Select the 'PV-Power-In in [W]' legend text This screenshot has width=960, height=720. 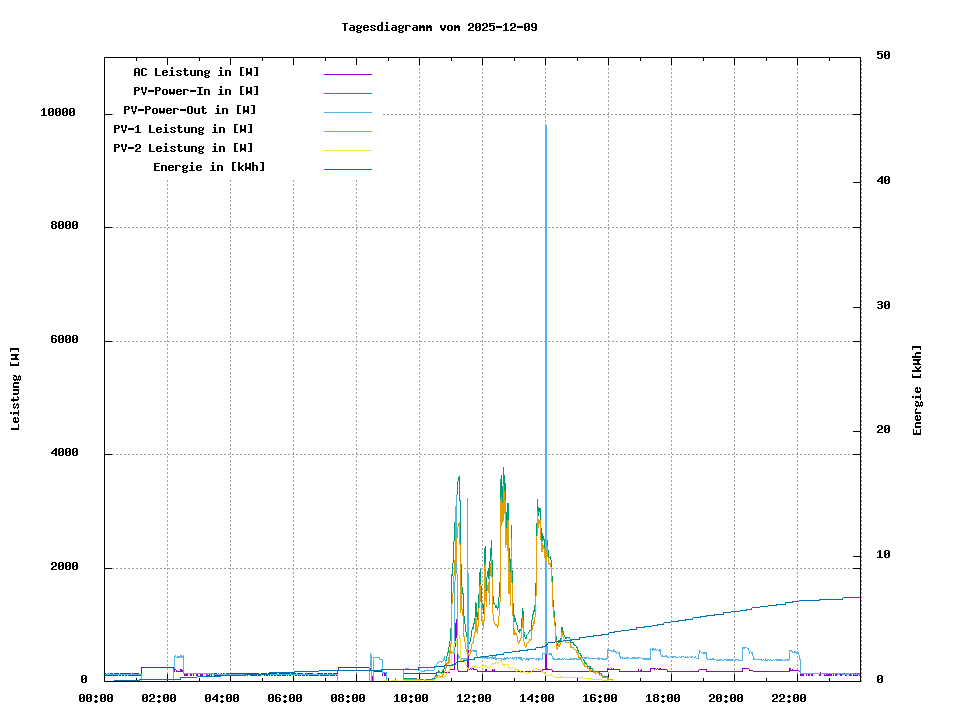(x=196, y=91)
